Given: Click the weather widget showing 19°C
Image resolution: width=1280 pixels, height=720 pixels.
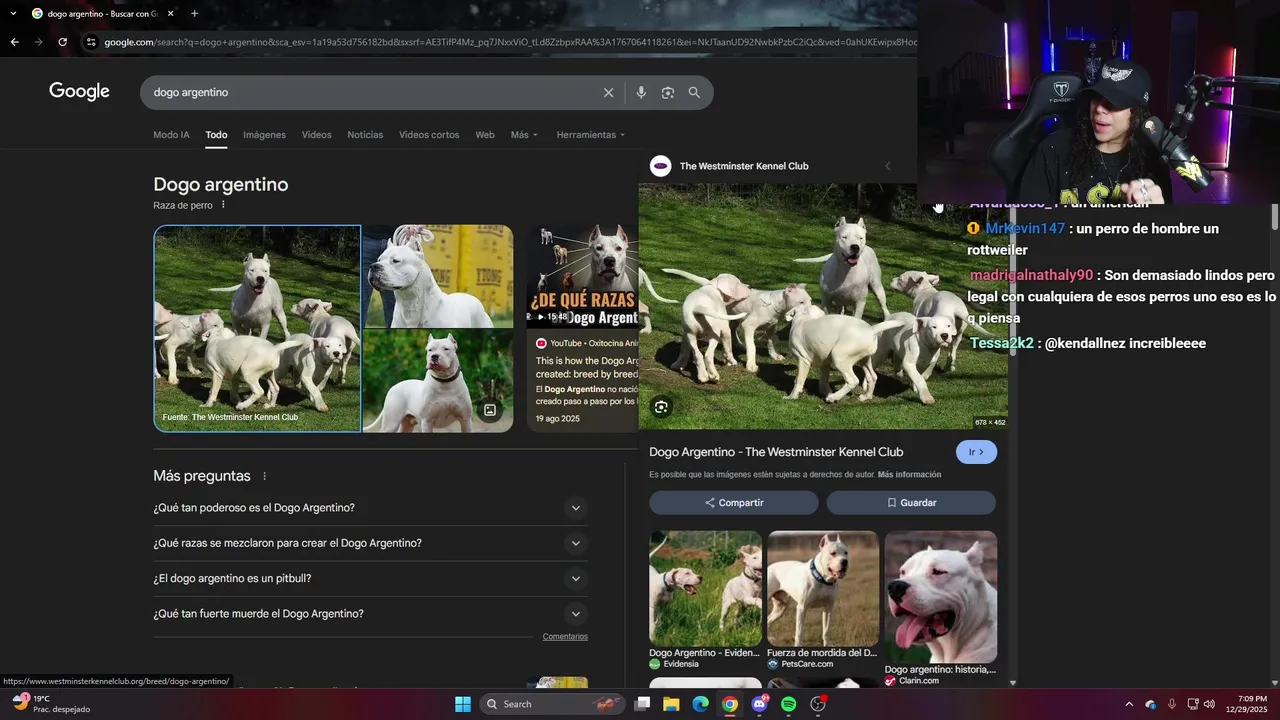Looking at the screenshot, I should [50, 704].
